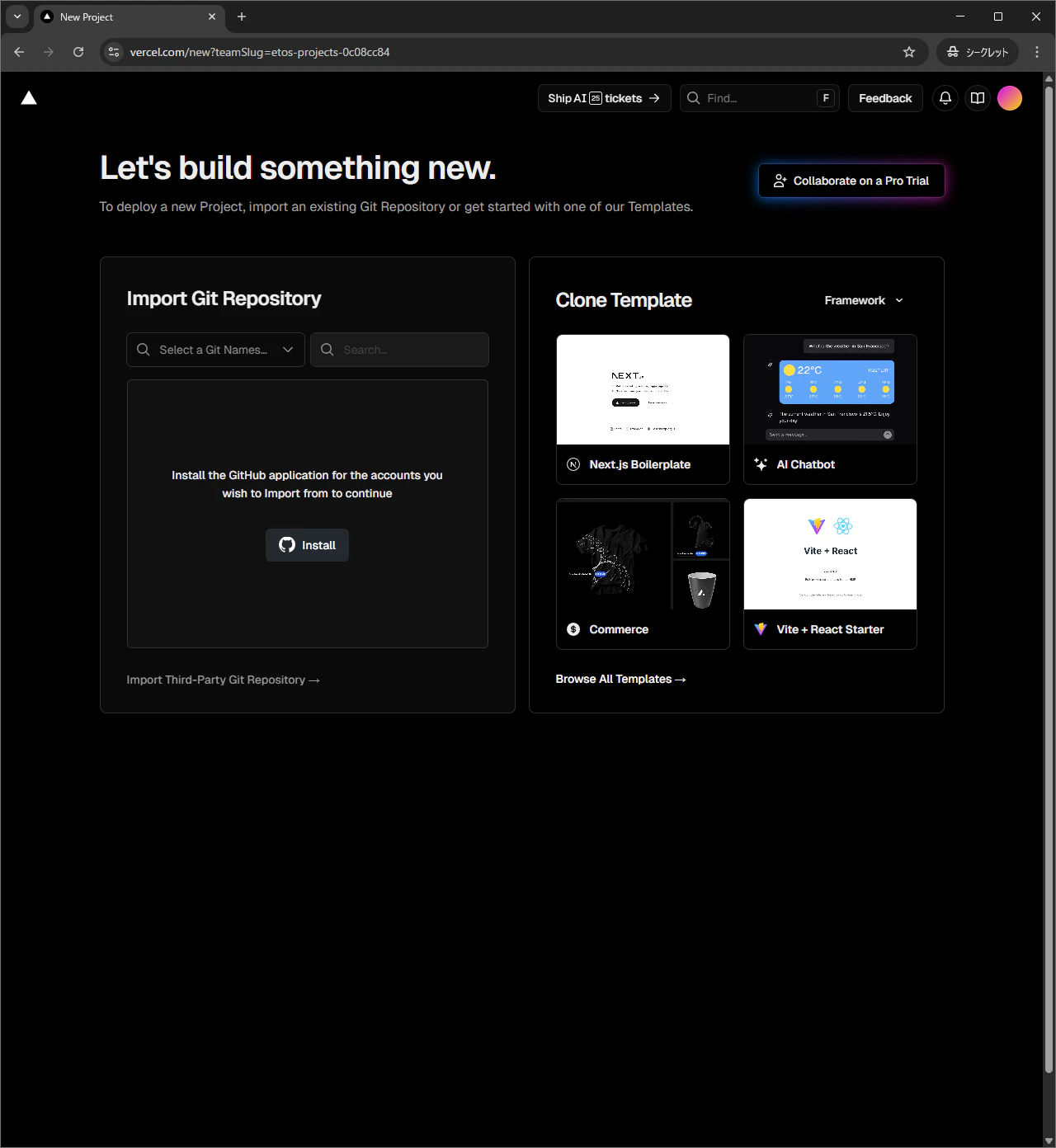
Task: Click the Commerce dollar icon
Action: pyautogui.click(x=573, y=629)
